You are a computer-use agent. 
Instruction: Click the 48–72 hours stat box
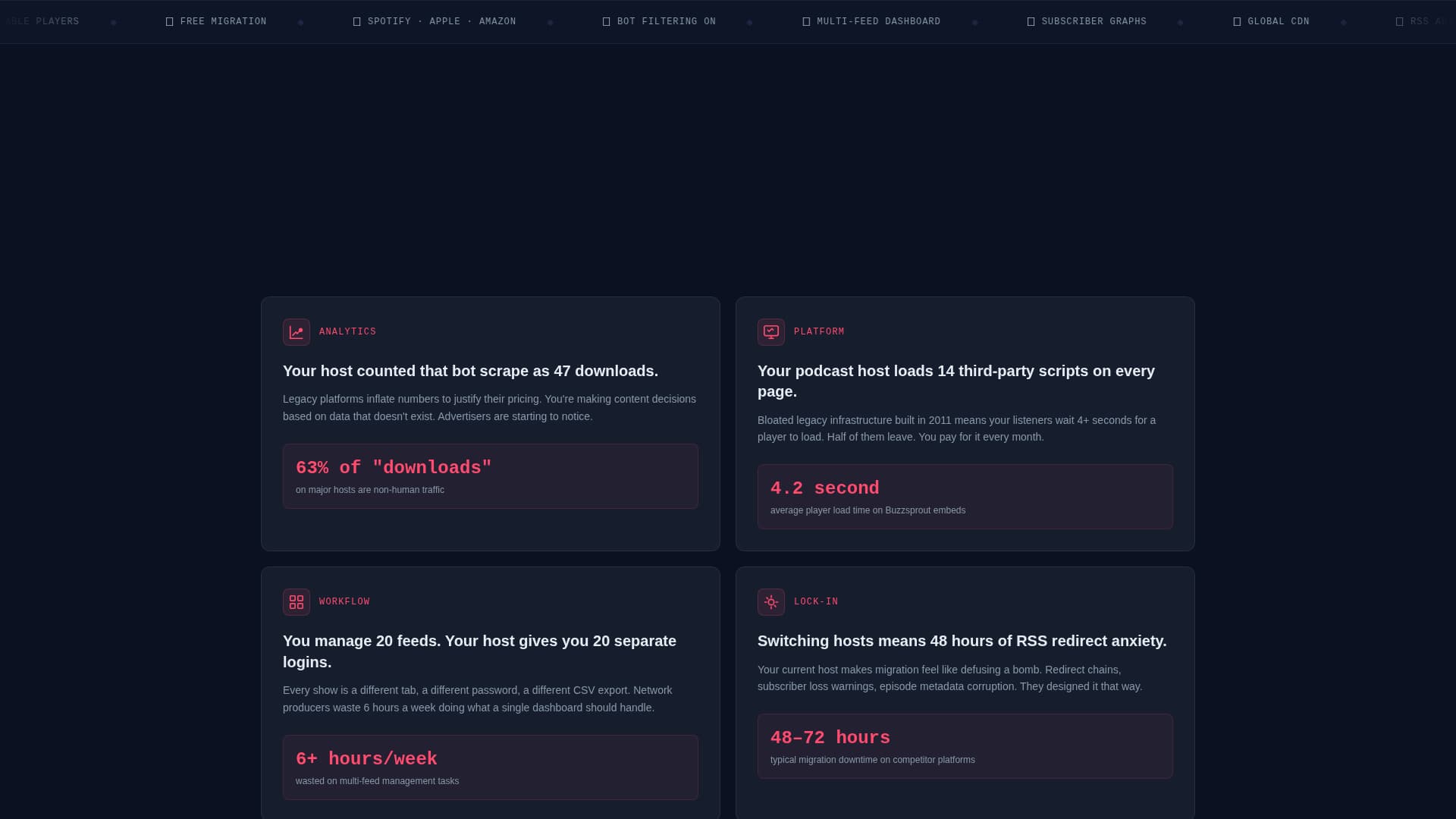click(x=965, y=745)
